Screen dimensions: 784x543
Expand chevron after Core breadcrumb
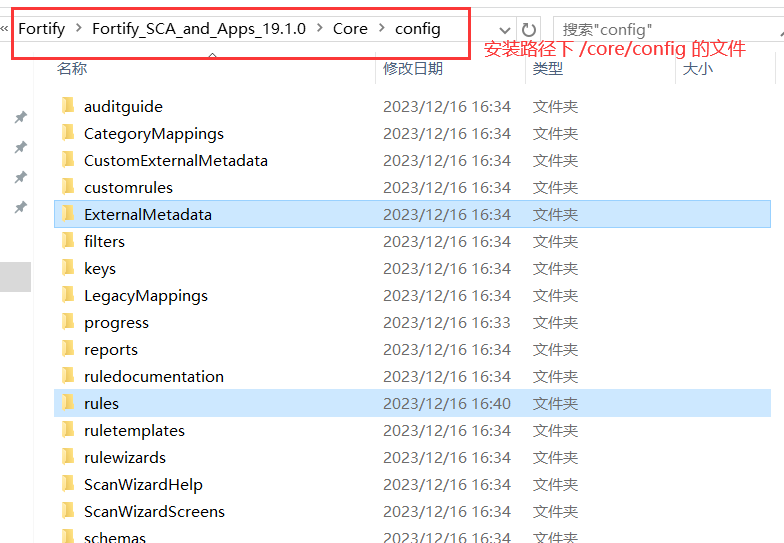[382, 28]
